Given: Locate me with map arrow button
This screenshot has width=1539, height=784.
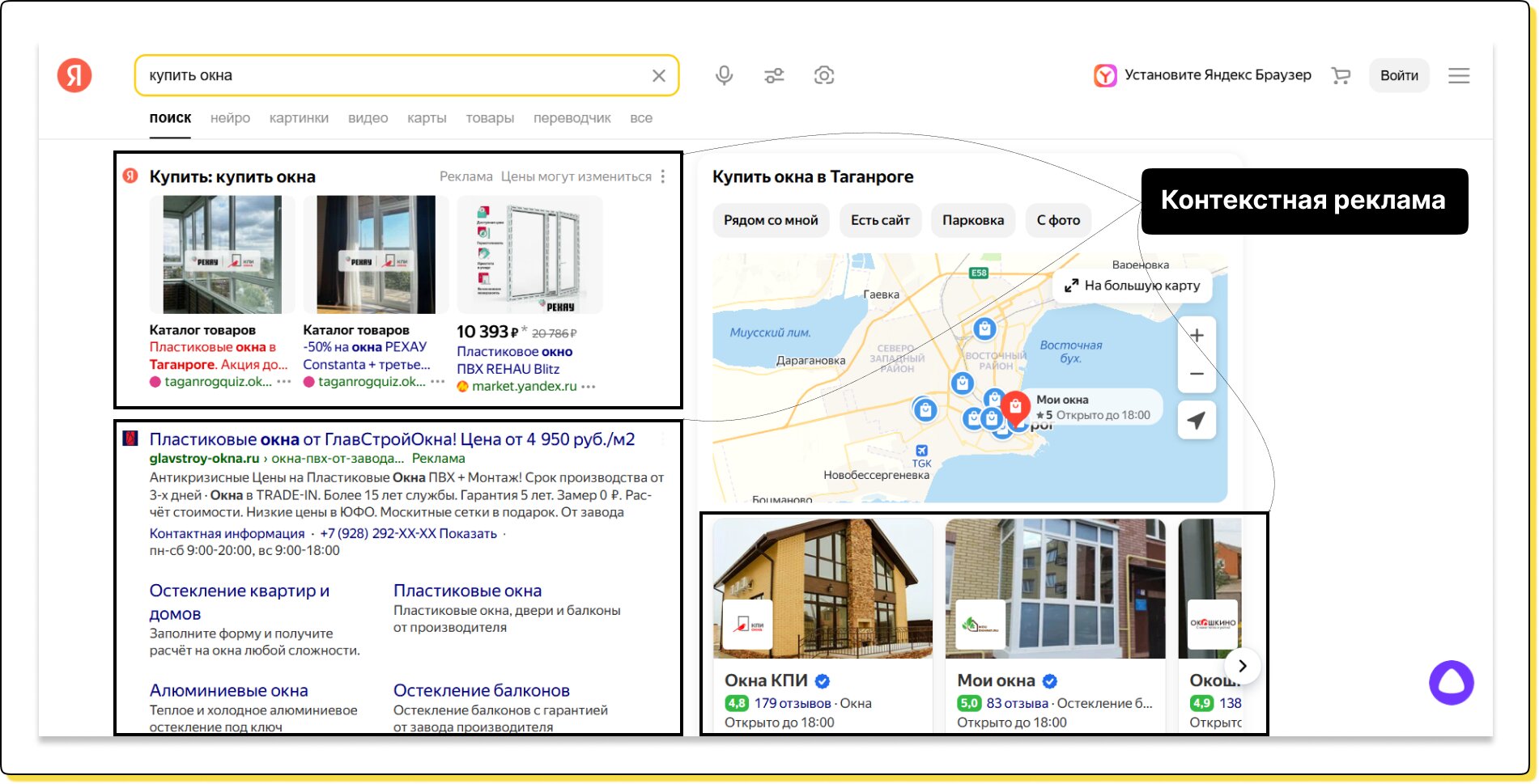Looking at the screenshot, I should tap(1197, 420).
